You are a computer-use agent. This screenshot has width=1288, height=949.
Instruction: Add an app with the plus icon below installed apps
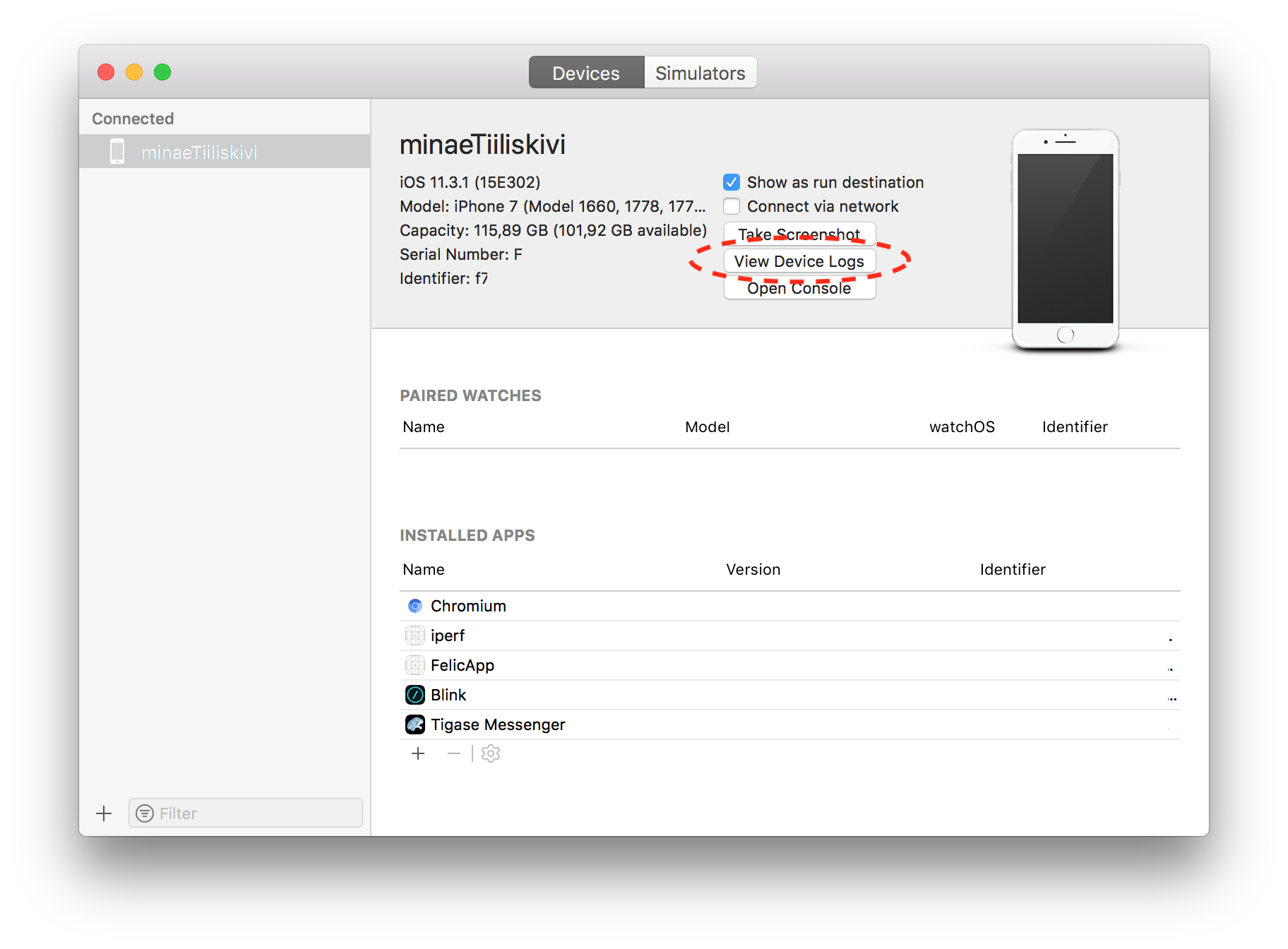[418, 753]
